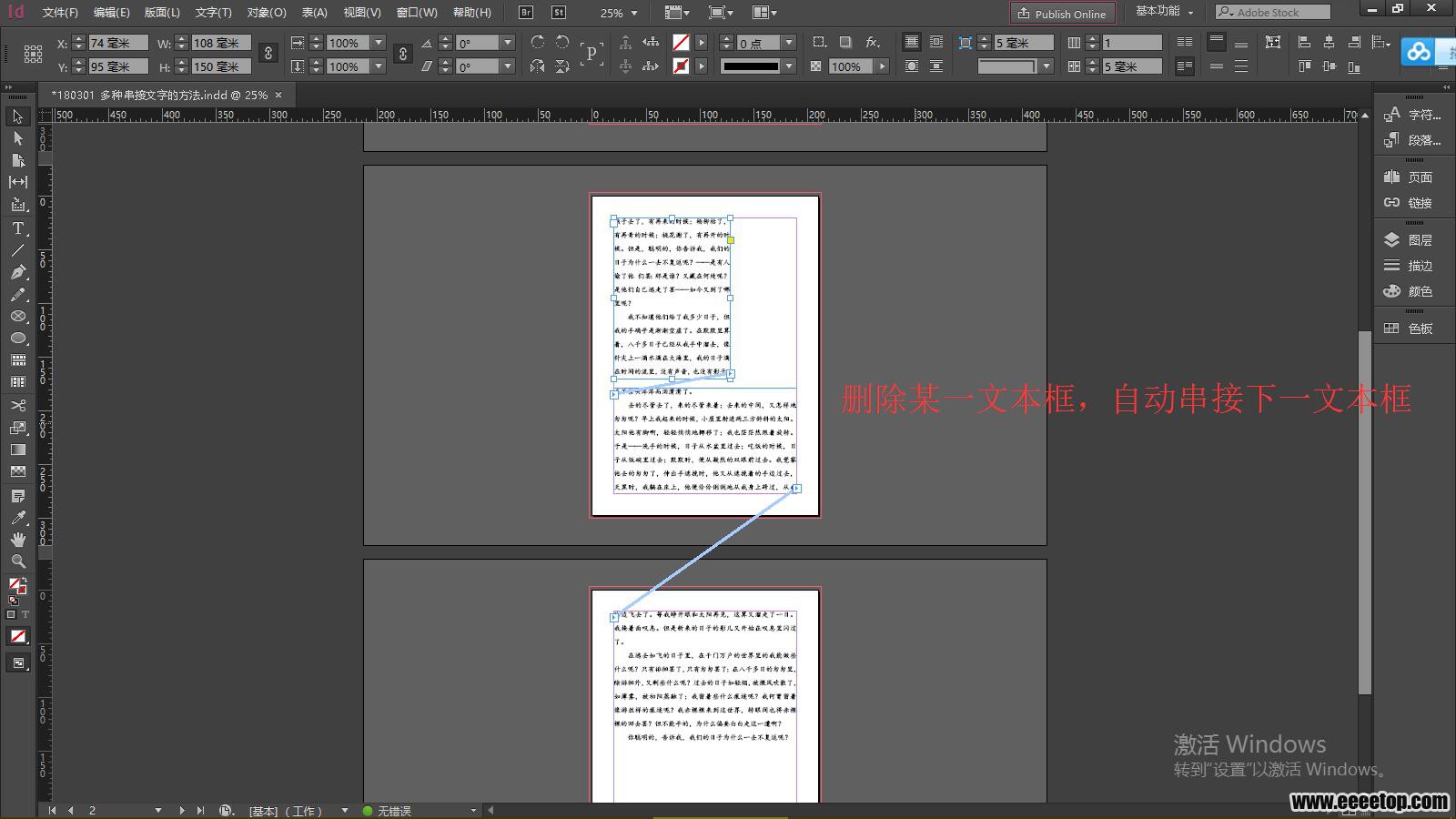The height and width of the screenshot is (819, 1456).
Task: Open the stroke weight 0点 dropdown
Action: [x=789, y=43]
